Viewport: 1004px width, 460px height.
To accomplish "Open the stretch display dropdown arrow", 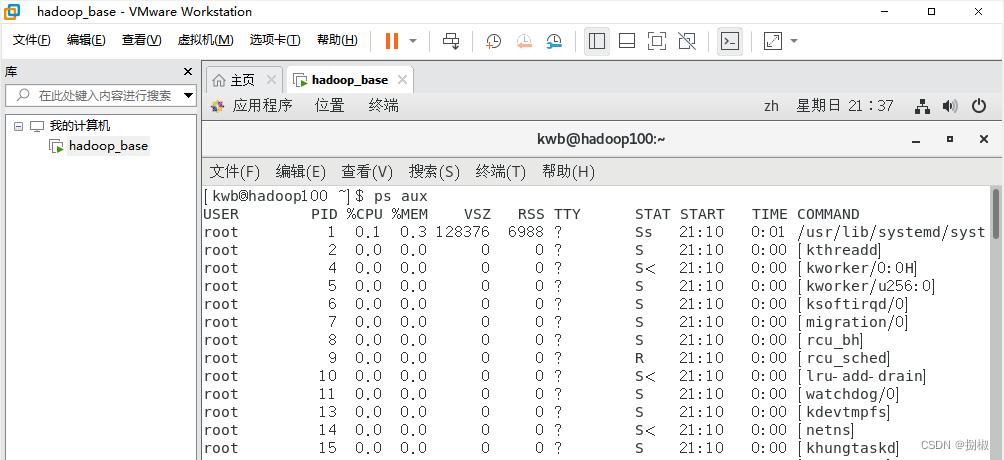I will (794, 41).
